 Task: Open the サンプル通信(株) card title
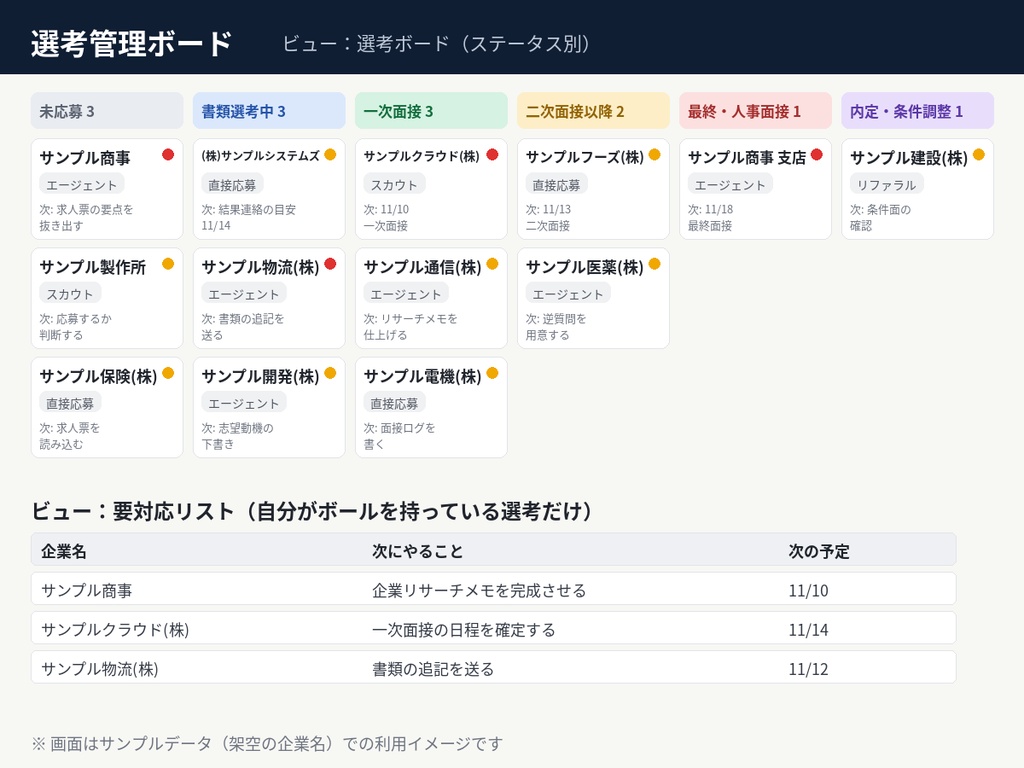pyautogui.click(x=423, y=267)
